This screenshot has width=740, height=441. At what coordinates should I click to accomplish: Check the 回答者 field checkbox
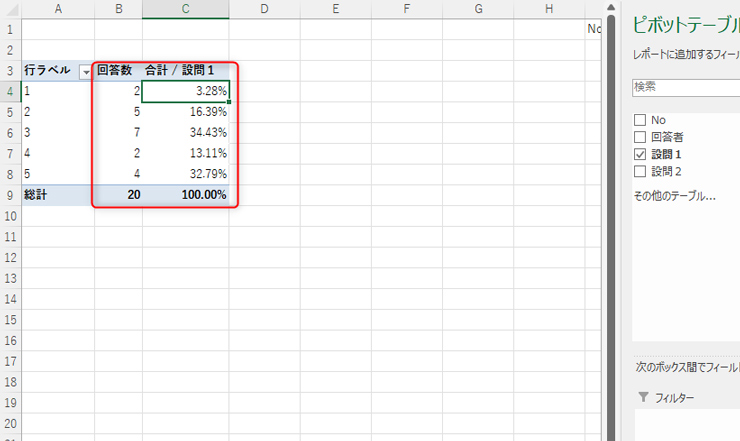[640, 137]
